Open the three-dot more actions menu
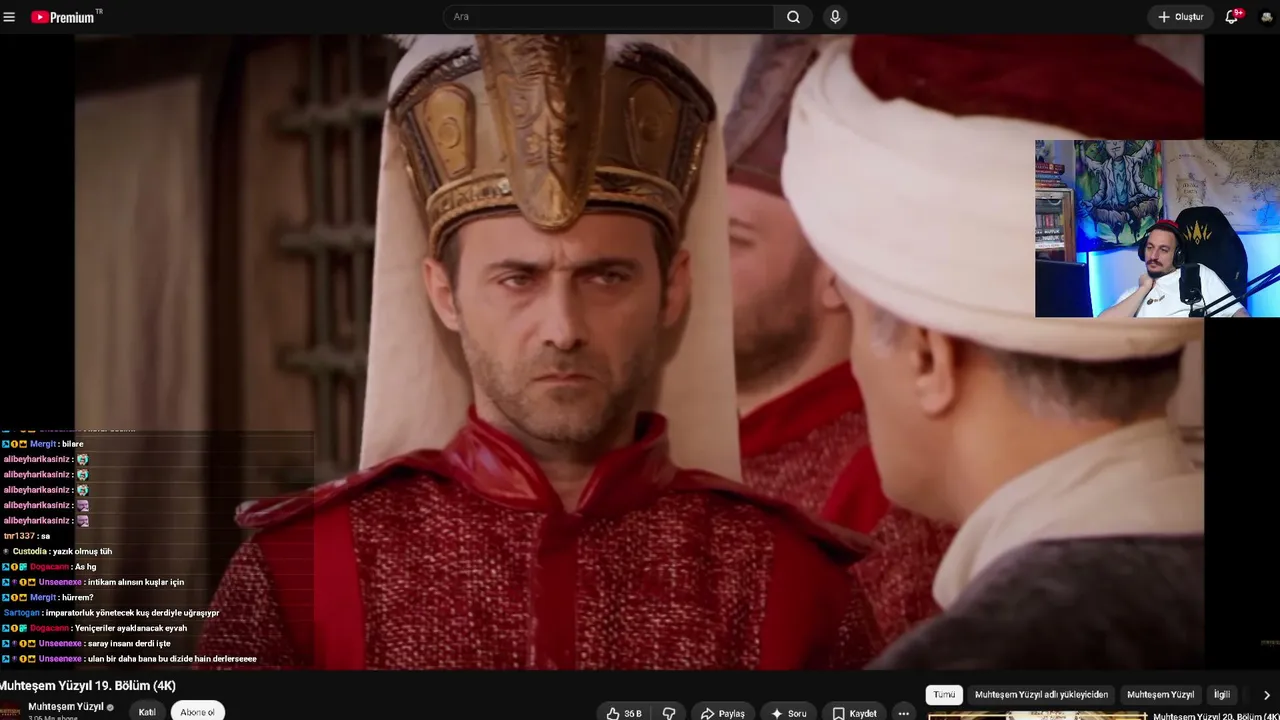Viewport: 1280px width, 720px height. point(903,713)
